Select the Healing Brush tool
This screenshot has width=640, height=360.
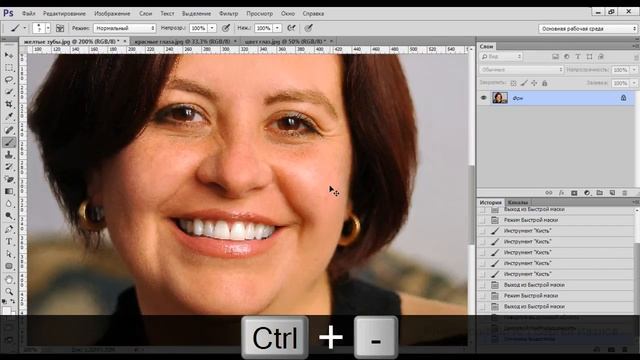(x=9, y=130)
